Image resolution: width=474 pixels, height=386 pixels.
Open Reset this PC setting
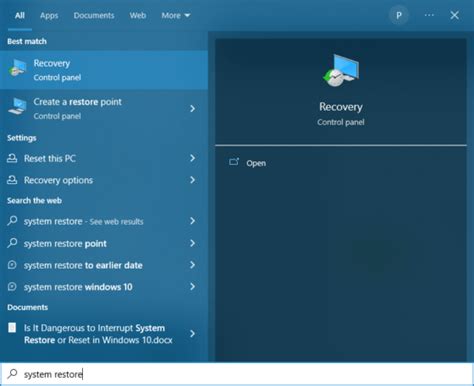click(104, 158)
